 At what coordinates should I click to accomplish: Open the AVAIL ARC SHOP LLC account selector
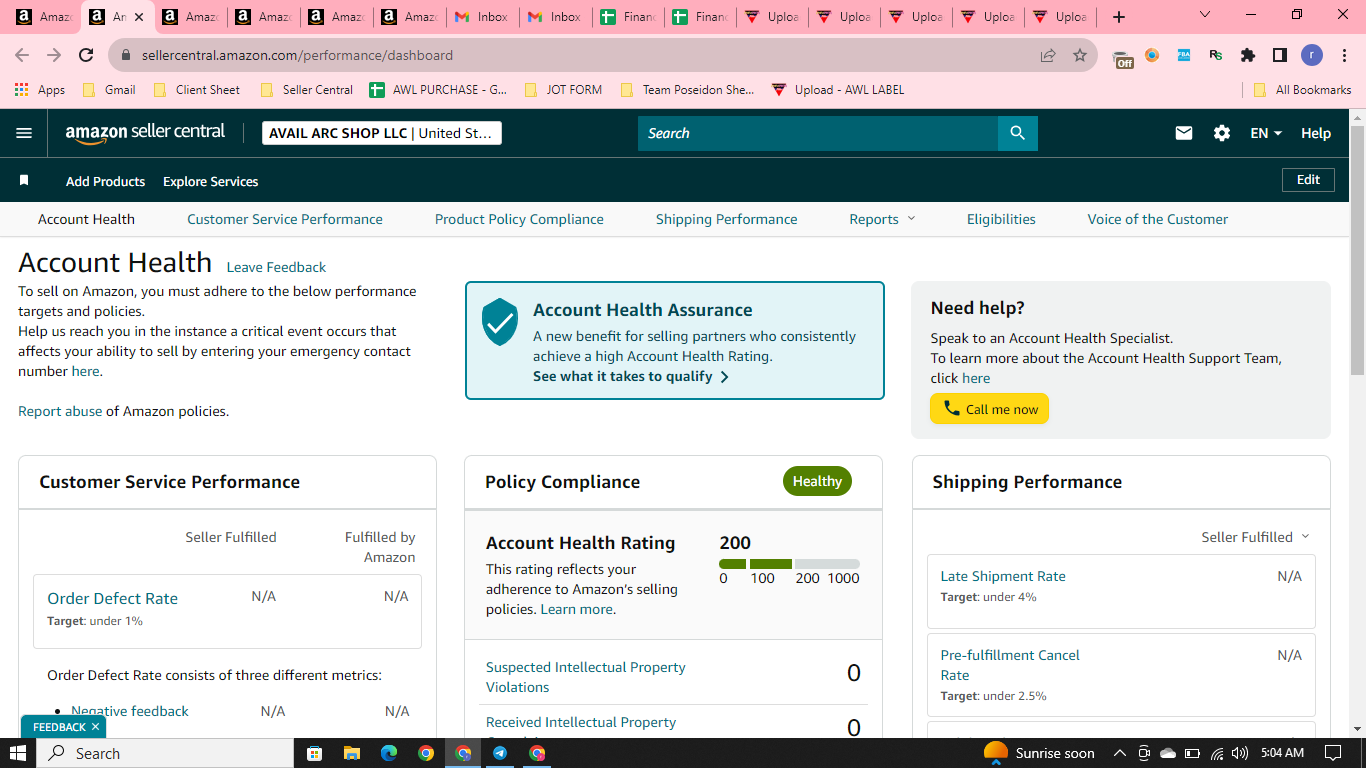pos(382,133)
